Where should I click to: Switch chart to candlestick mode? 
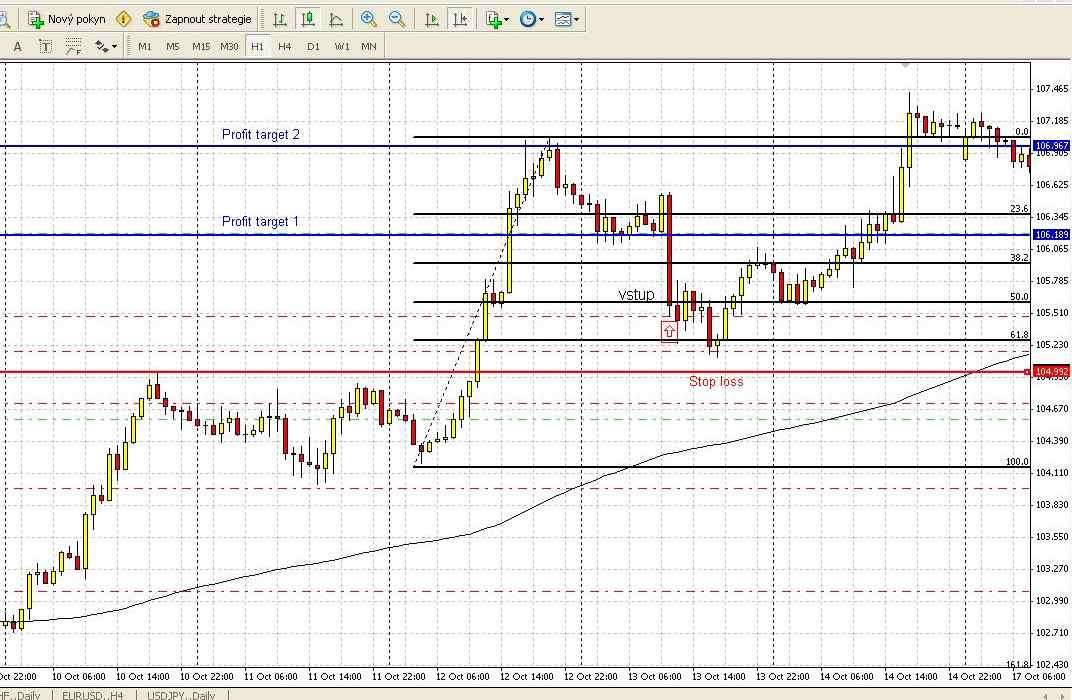coord(308,19)
